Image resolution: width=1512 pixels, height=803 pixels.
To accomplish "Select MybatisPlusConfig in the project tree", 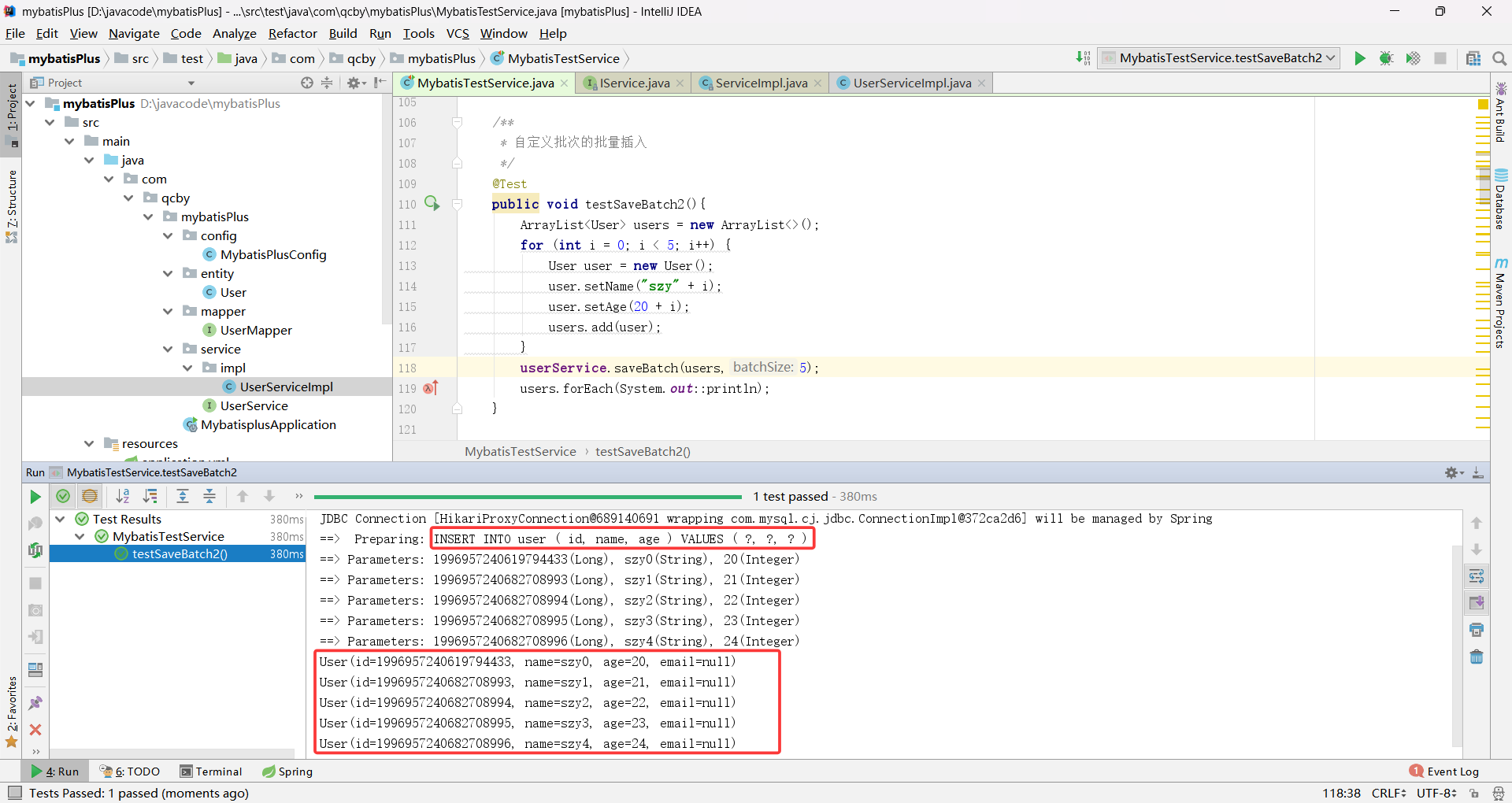I will 272,254.
